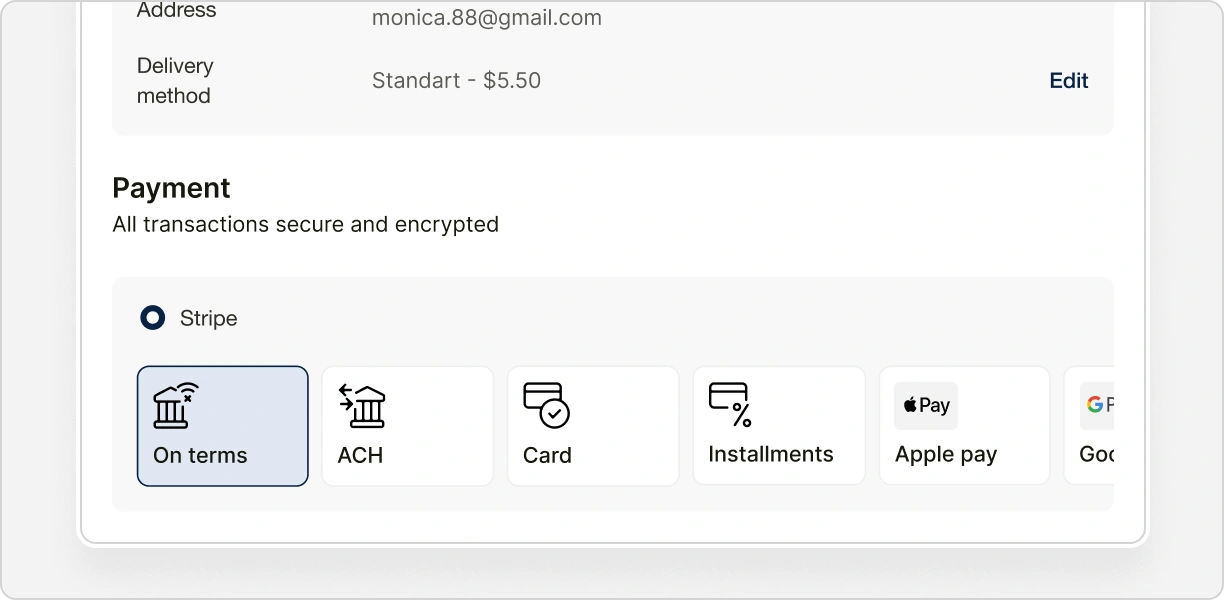The width and height of the screenshot is (1224, 600).
Task: Choose the "Installments" text label
Action: 770,454
